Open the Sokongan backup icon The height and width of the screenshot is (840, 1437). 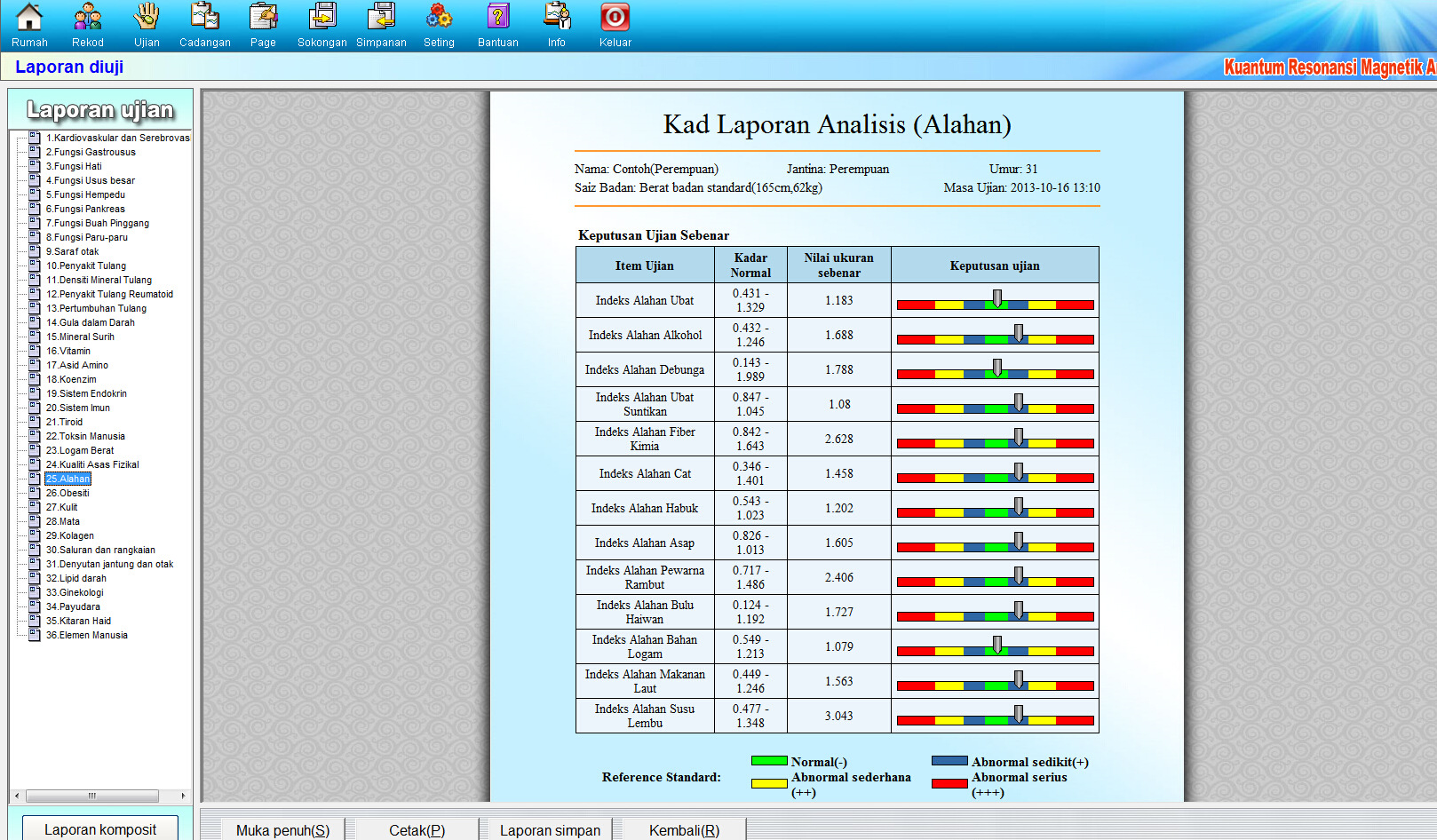click(322, 25)
